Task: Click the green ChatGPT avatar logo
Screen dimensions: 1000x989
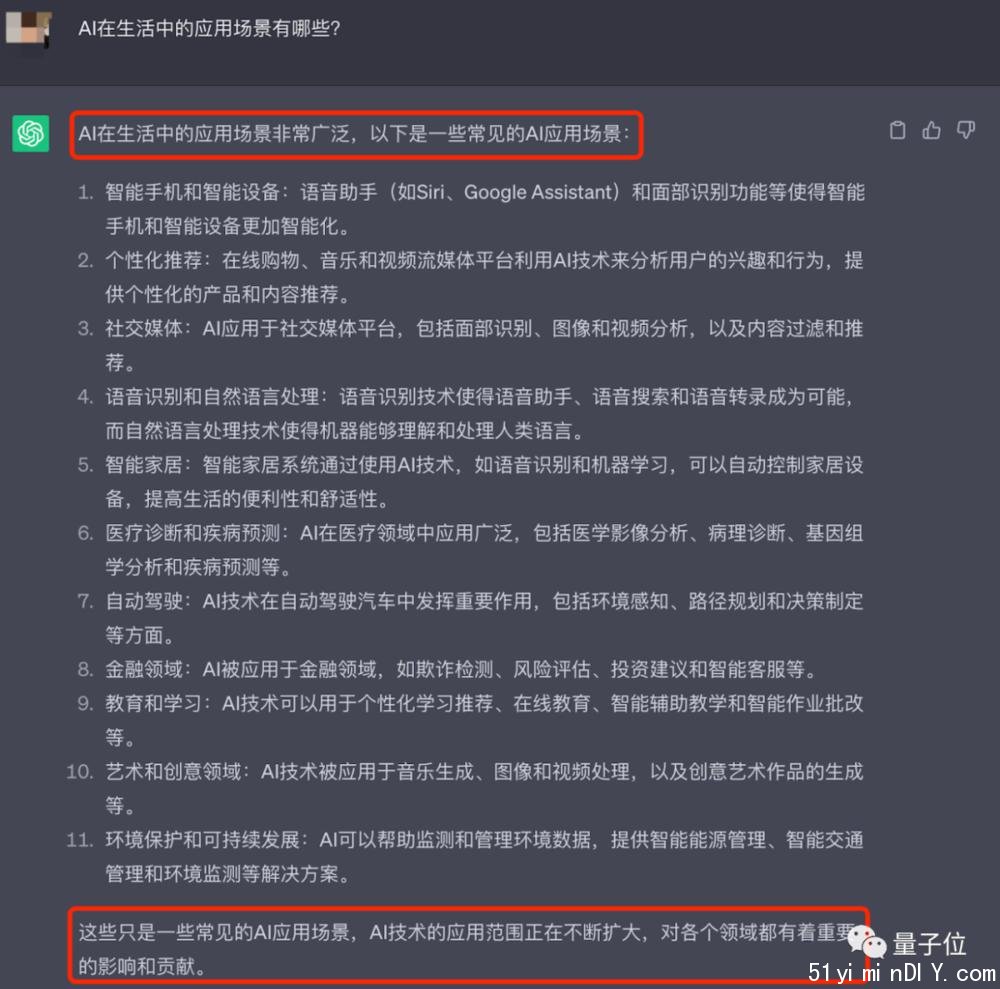Action: click(31, 133)
